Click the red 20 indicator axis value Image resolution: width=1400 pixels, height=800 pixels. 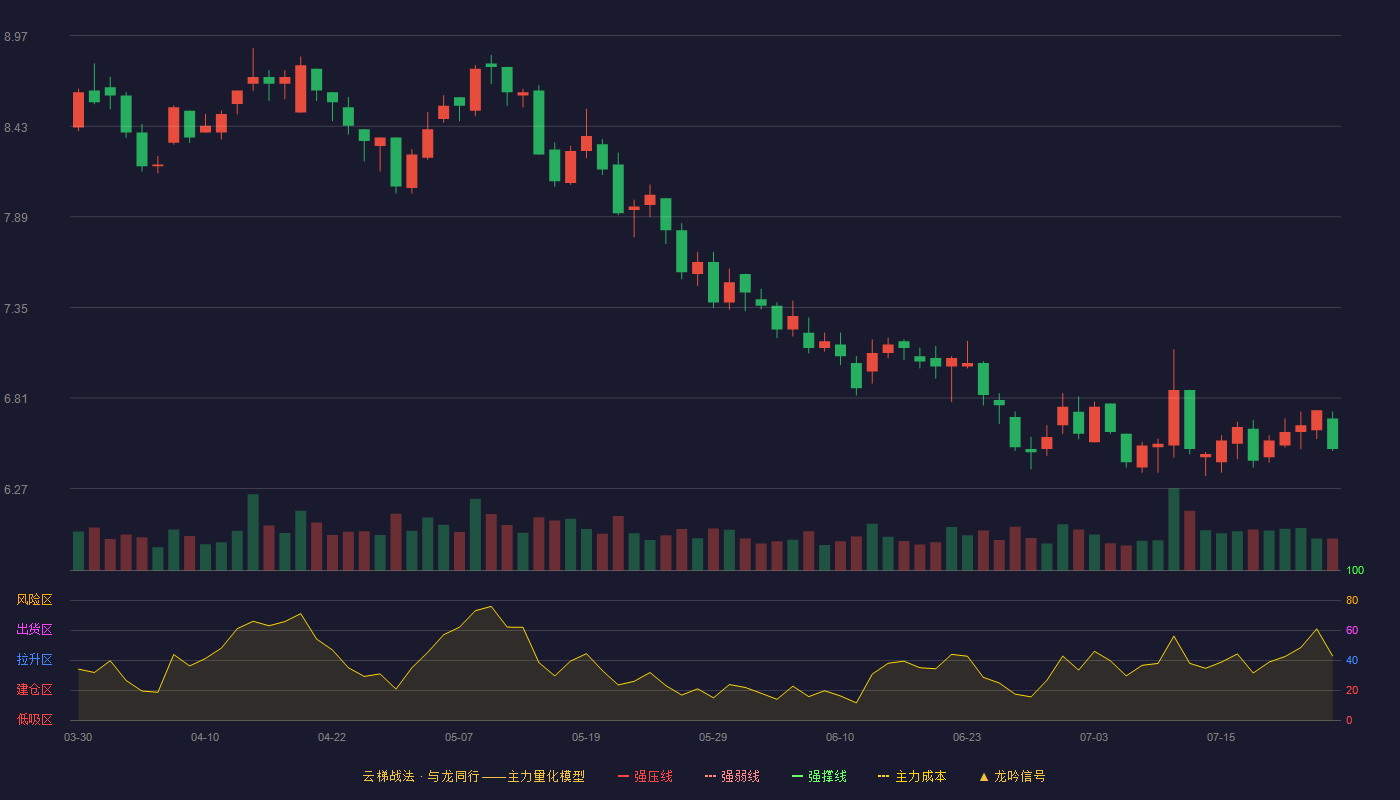[x=1352, y=690]
